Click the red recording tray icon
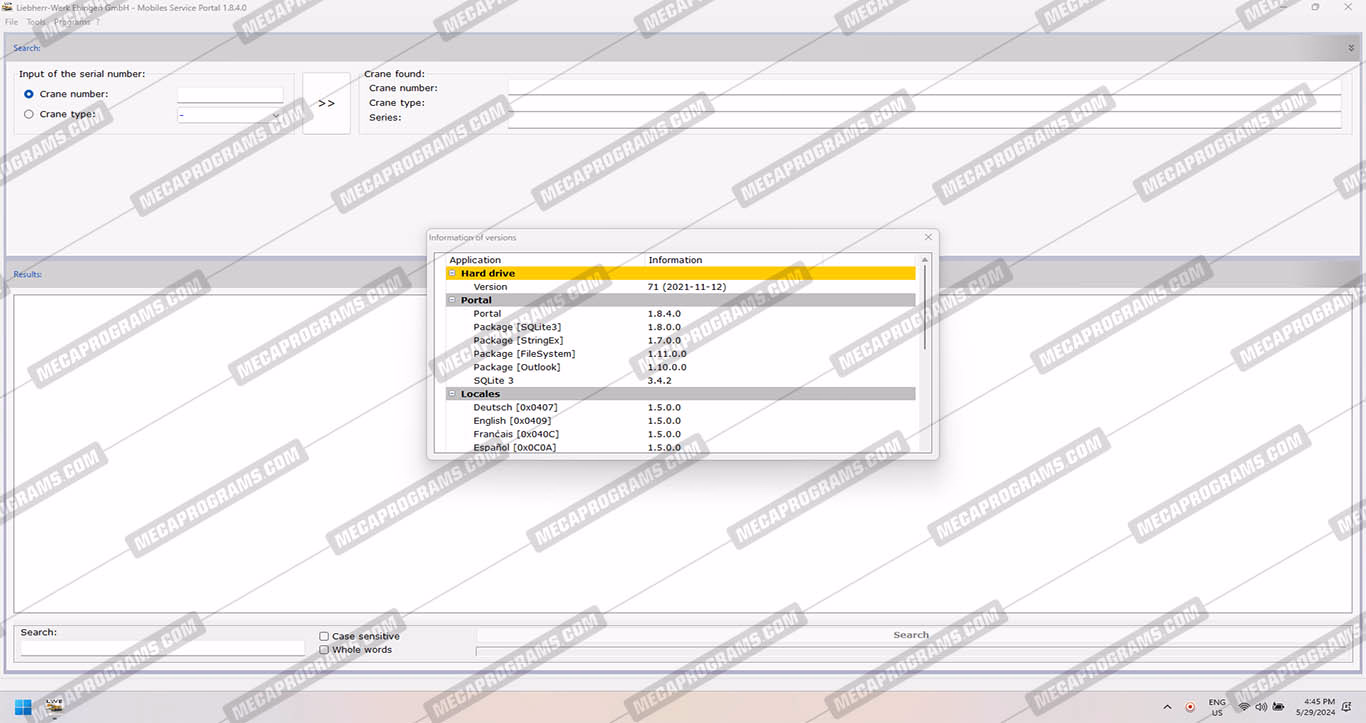The image size is (1366, 723). click(1190, 707)
